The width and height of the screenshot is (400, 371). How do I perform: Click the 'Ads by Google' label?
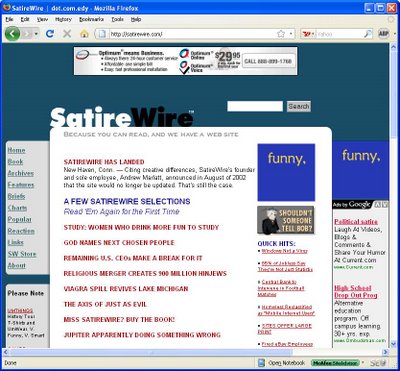tap(352, 204)
